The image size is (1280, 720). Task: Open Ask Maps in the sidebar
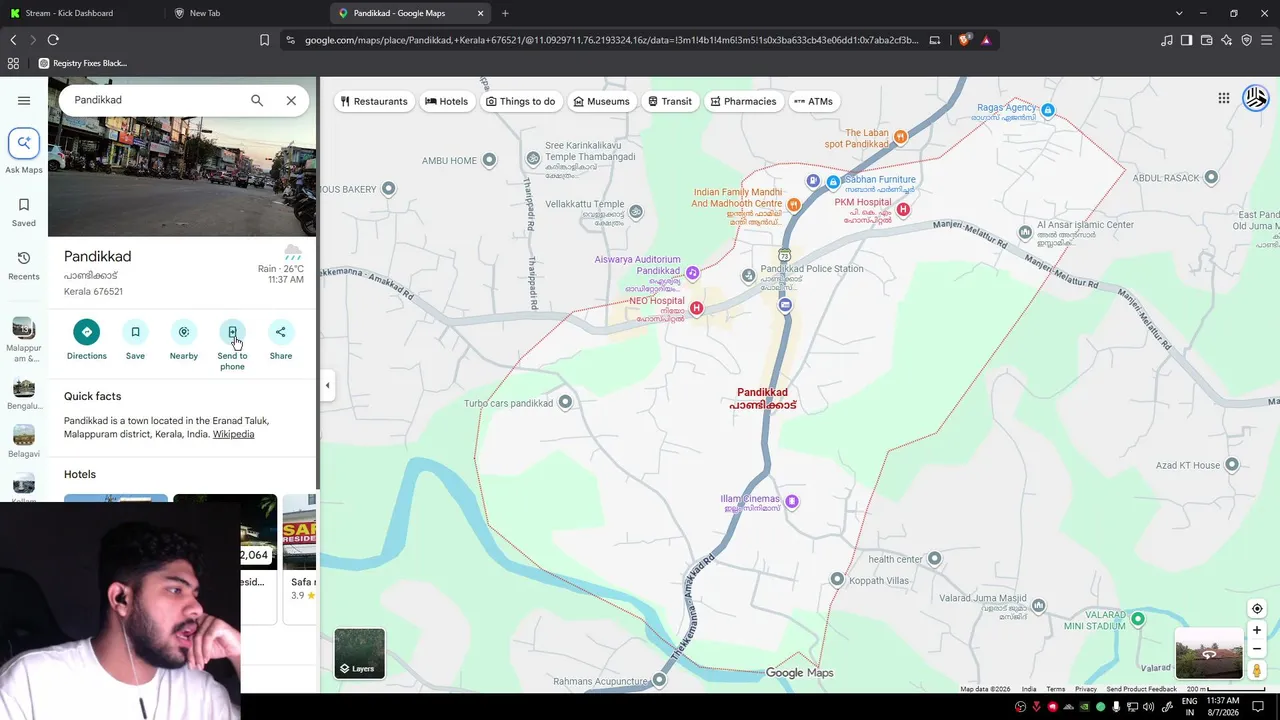coord(24,151)
